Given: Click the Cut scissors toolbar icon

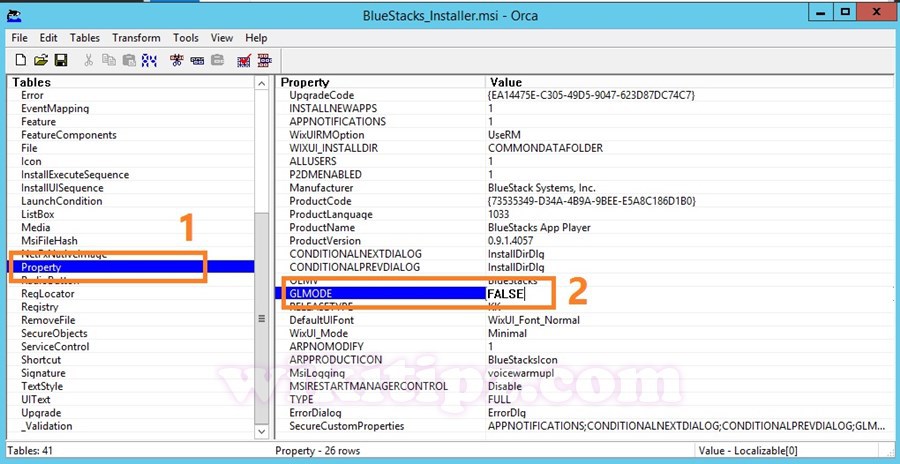Looking at the screenshot, I should [x=88, y=60].
